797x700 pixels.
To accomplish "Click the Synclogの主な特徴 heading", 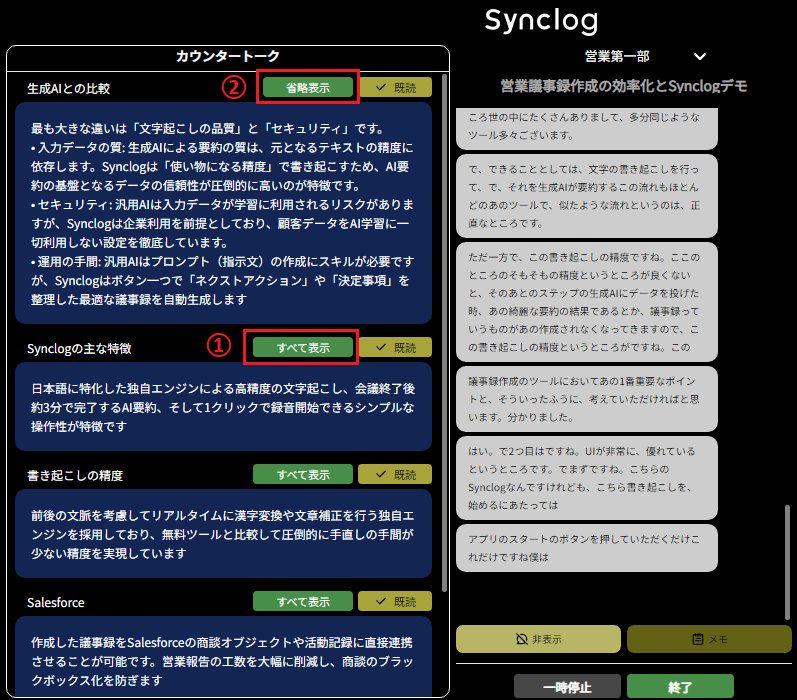I will 79,348.
